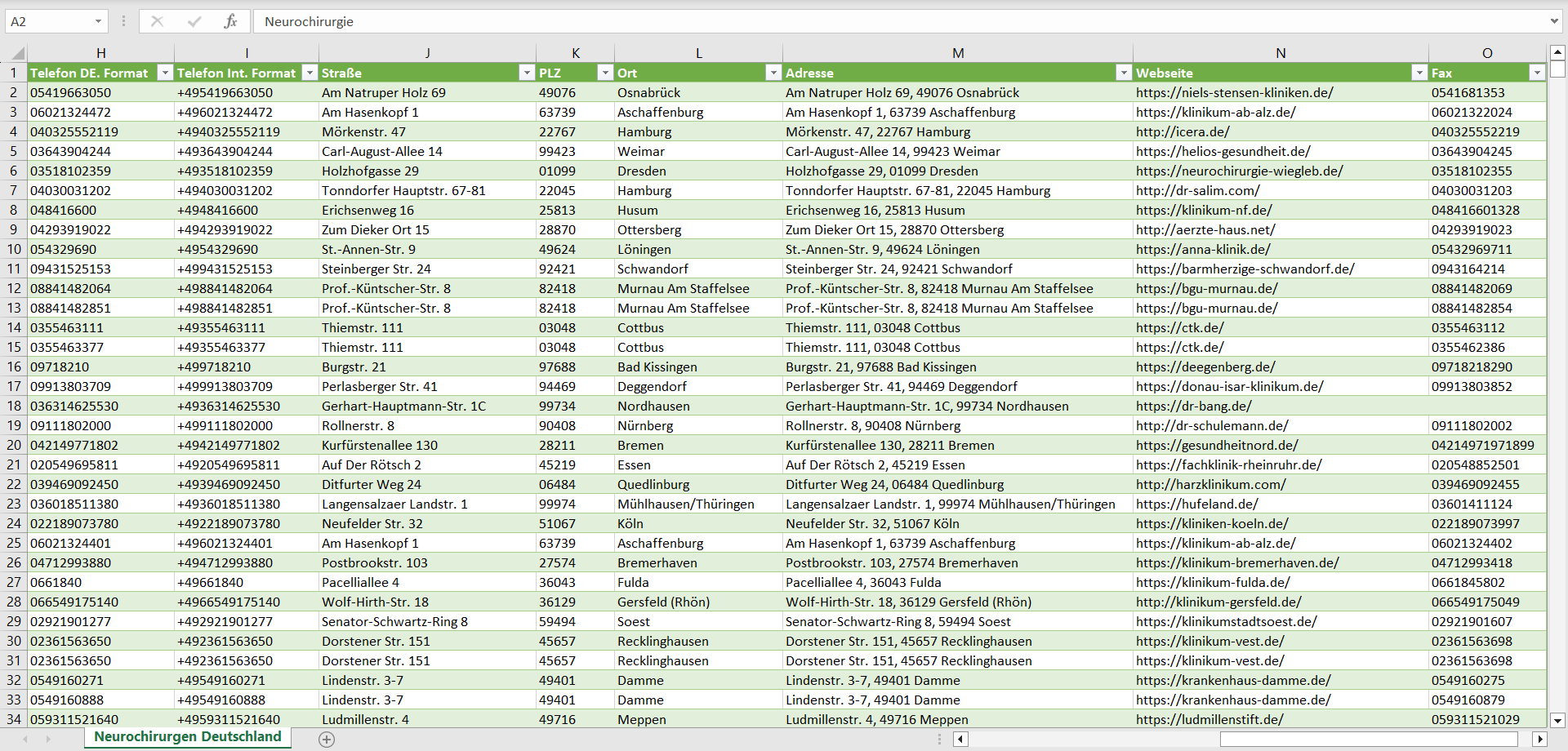
Task: Add a new sheet with plus icon
Action: tap(327, 740)
